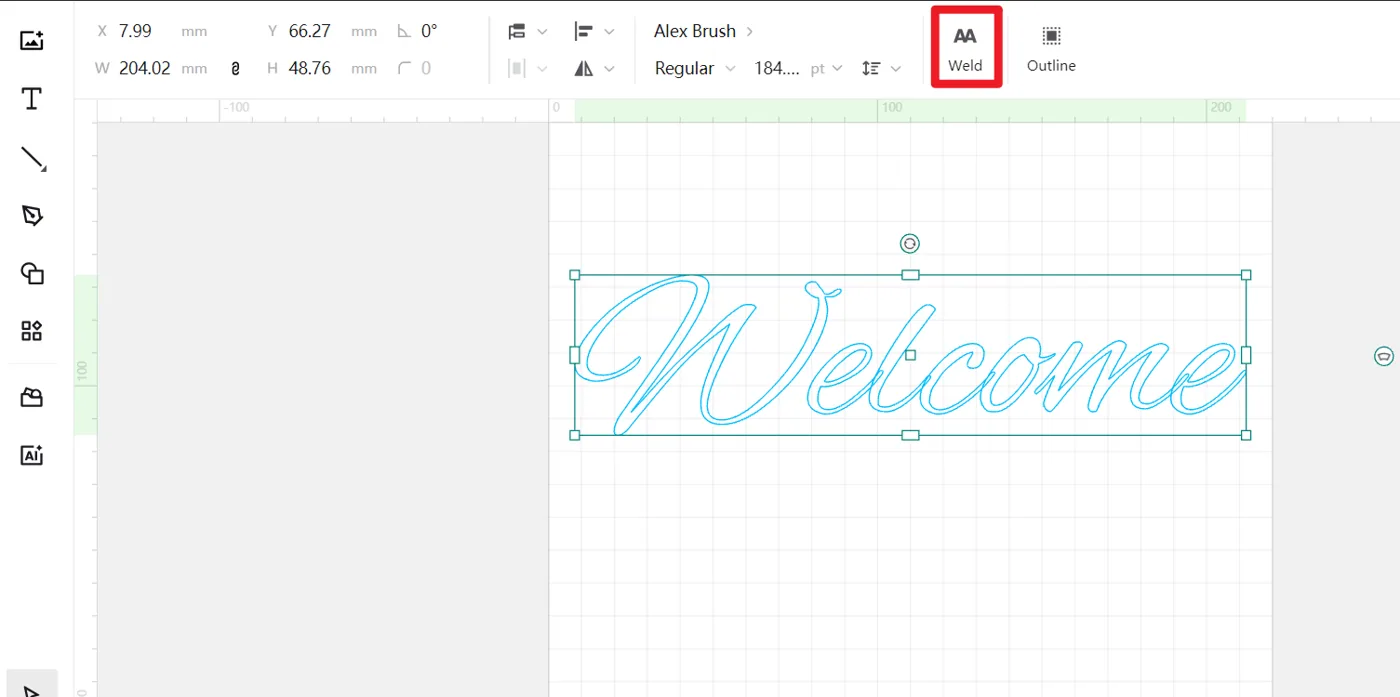Open the line spacing options
Image resolution: width=1400 pixels, height=697 pixels.
click(881, 69)
